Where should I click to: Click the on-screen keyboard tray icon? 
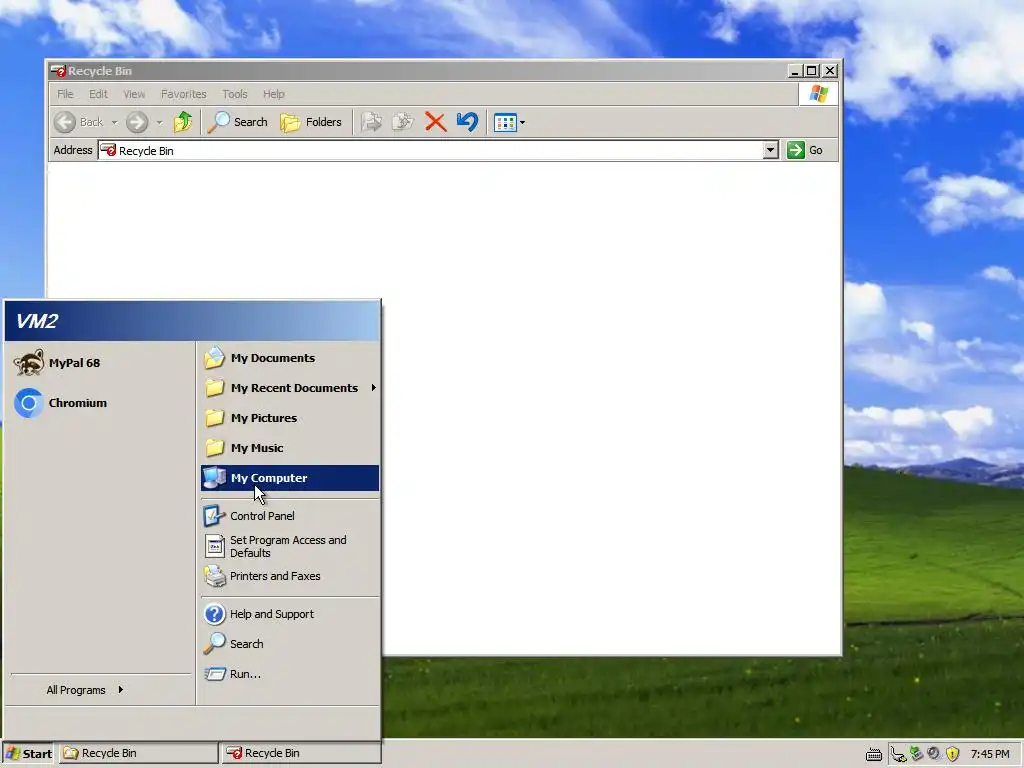(874, 755)
